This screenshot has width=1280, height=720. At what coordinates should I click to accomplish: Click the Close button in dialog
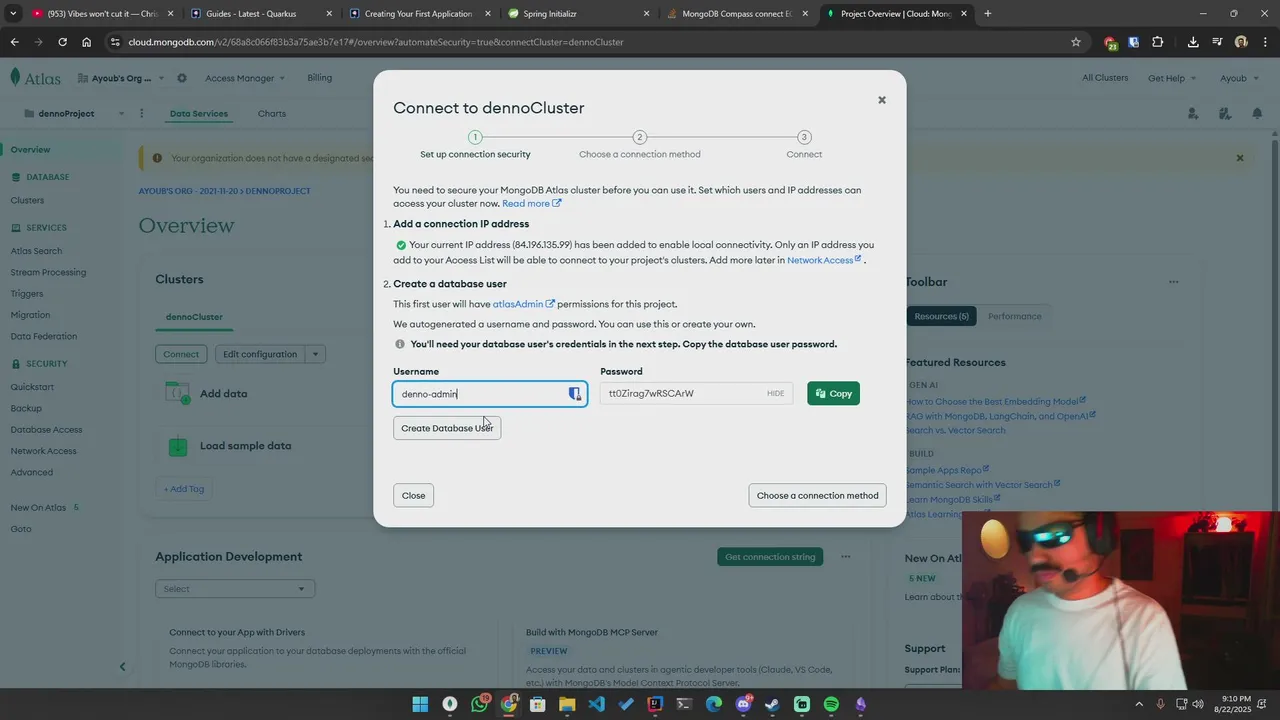tap(413, 496)
